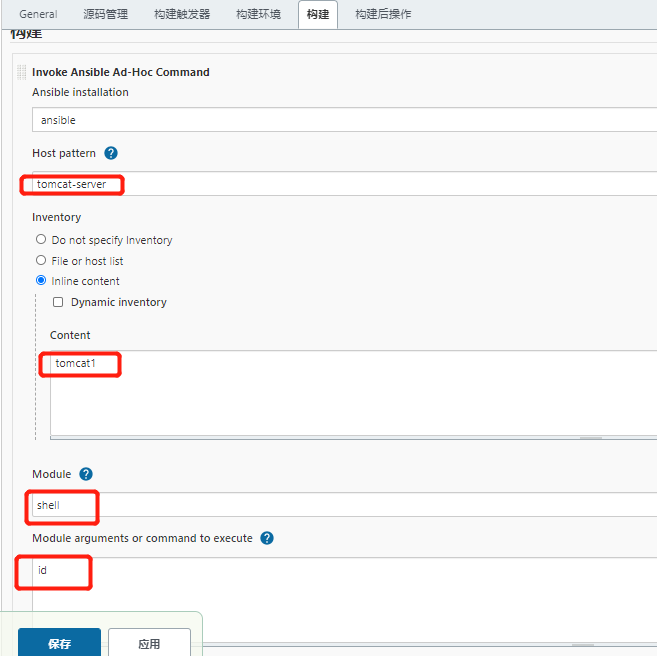
Task: Select 'Do not specify Inventory' radio
Action: tap(41, 239)
